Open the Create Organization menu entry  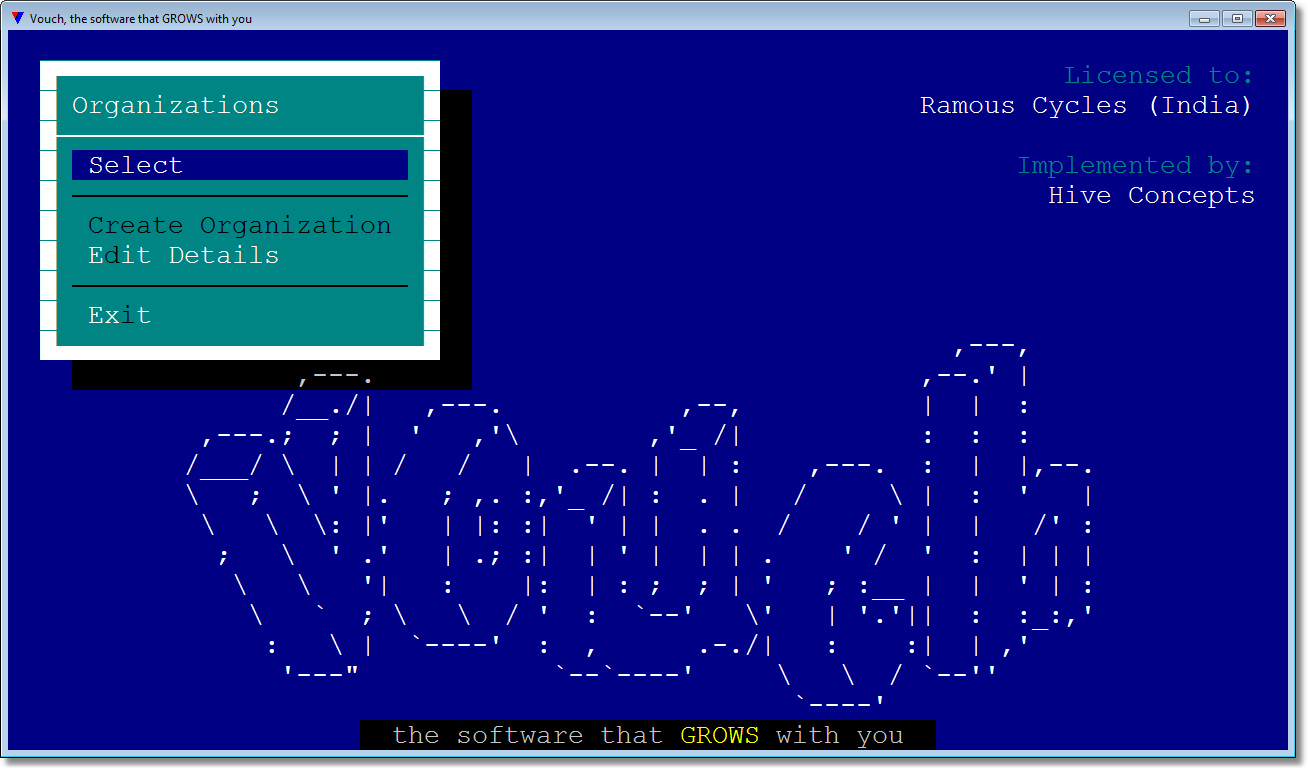[x=240, y=225]
